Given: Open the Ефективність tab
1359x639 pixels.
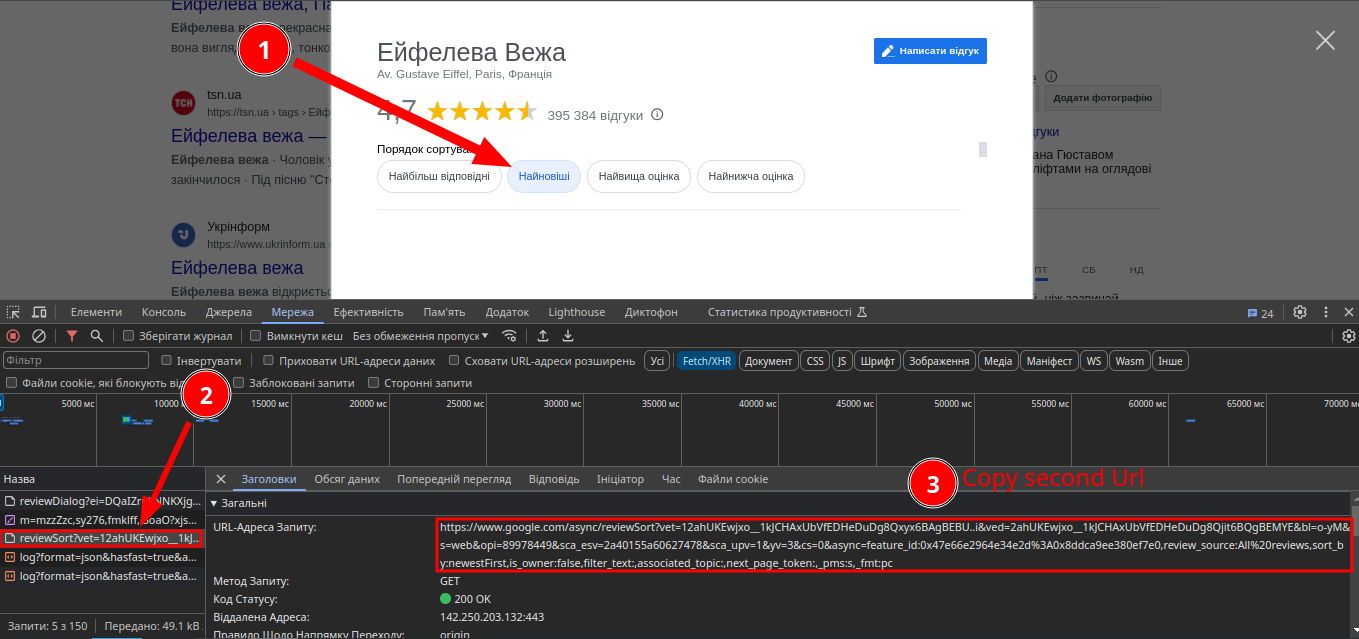Looking at the screenshot, I should coord(368,312).
